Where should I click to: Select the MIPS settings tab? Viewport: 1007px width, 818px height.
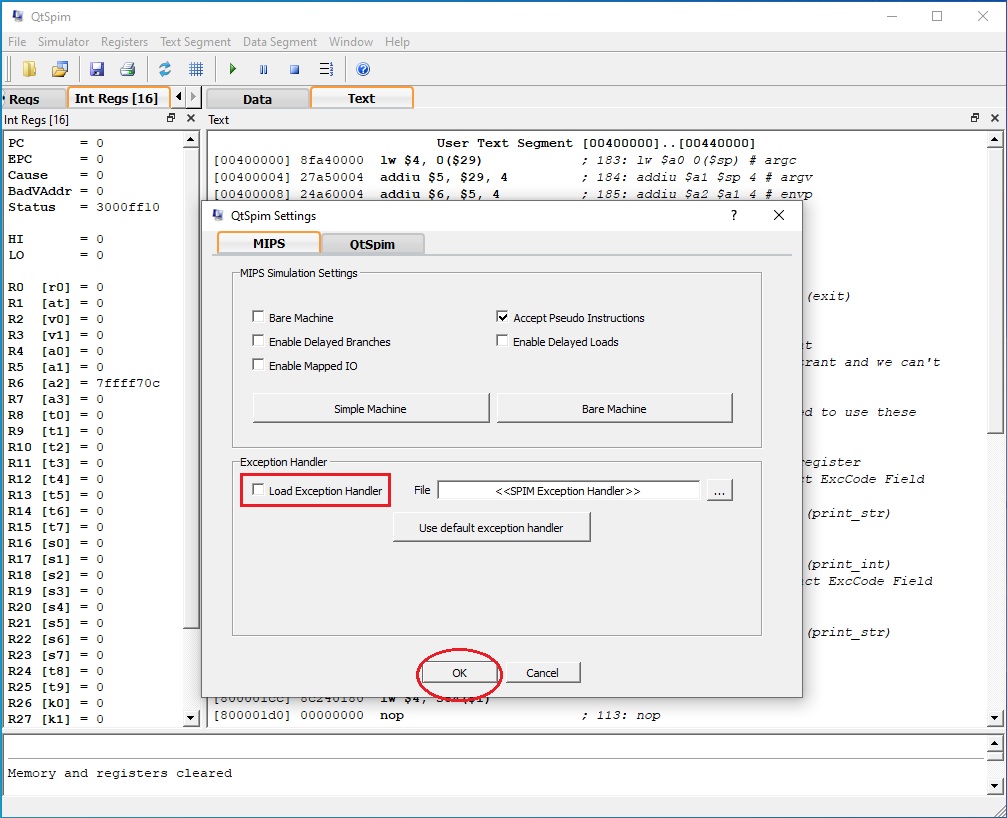pos(269,243)
